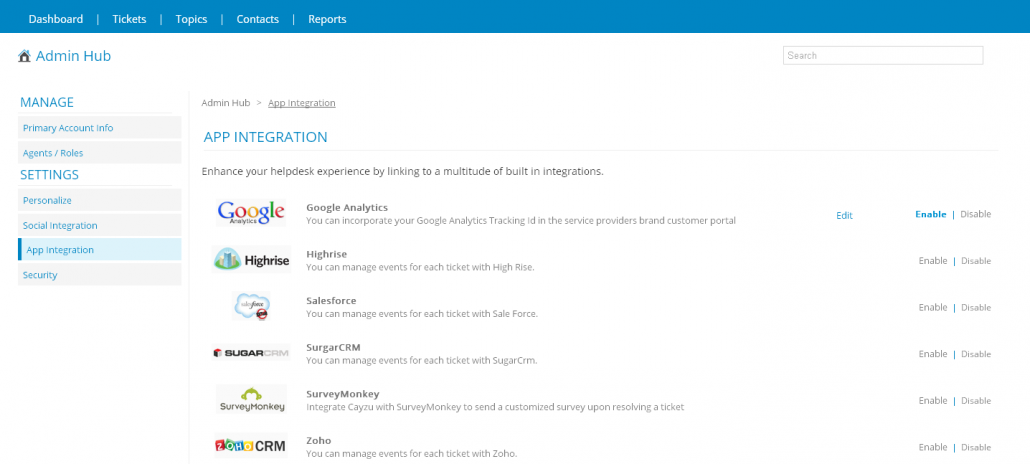Viewport: 1030px width, 464px height.
Task: Click the Highrise integration title
Action: click(326, 254)
